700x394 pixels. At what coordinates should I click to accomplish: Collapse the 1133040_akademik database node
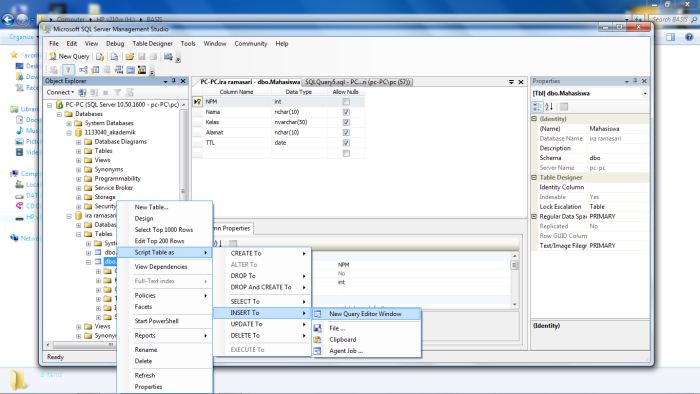[x=69, y=133]
